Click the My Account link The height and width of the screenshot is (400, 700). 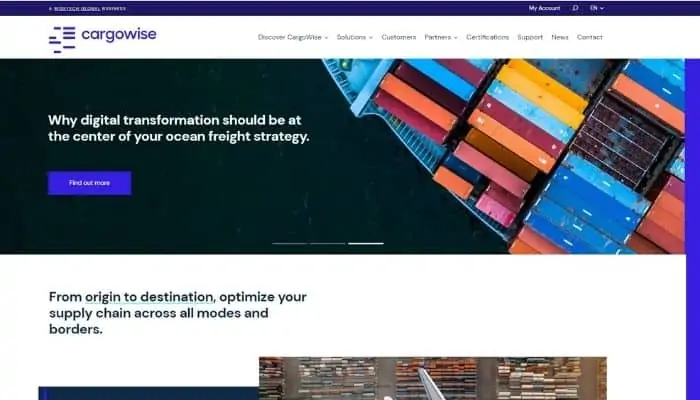pyautogui.click(x=544, y=8)
